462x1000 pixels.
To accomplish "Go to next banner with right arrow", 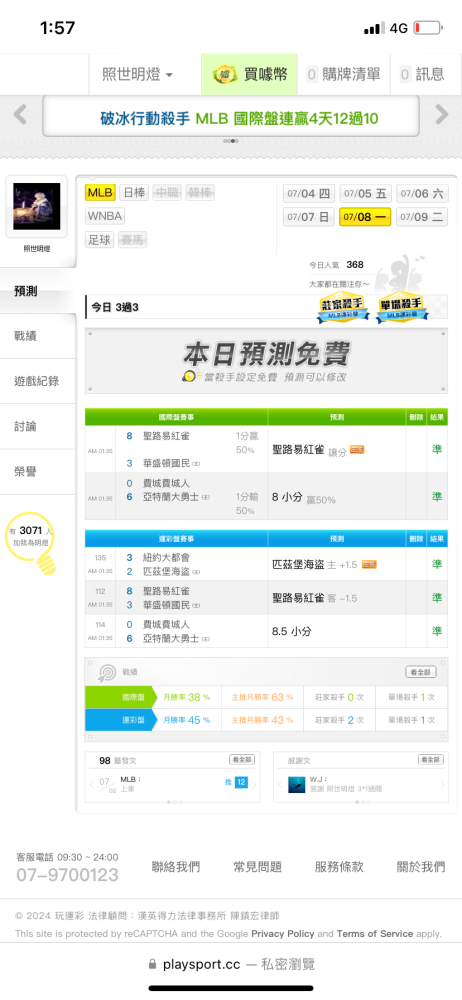I will 442,115.
